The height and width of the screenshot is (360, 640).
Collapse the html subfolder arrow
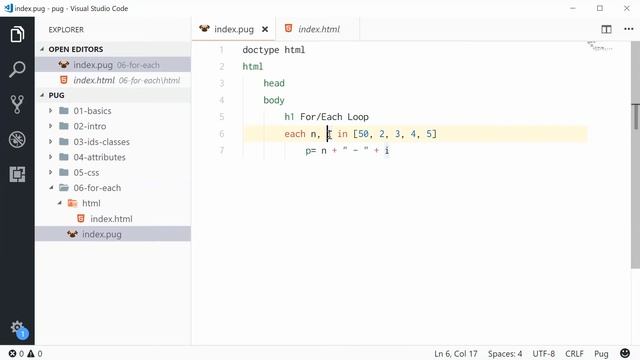click(x=60, y=203)
